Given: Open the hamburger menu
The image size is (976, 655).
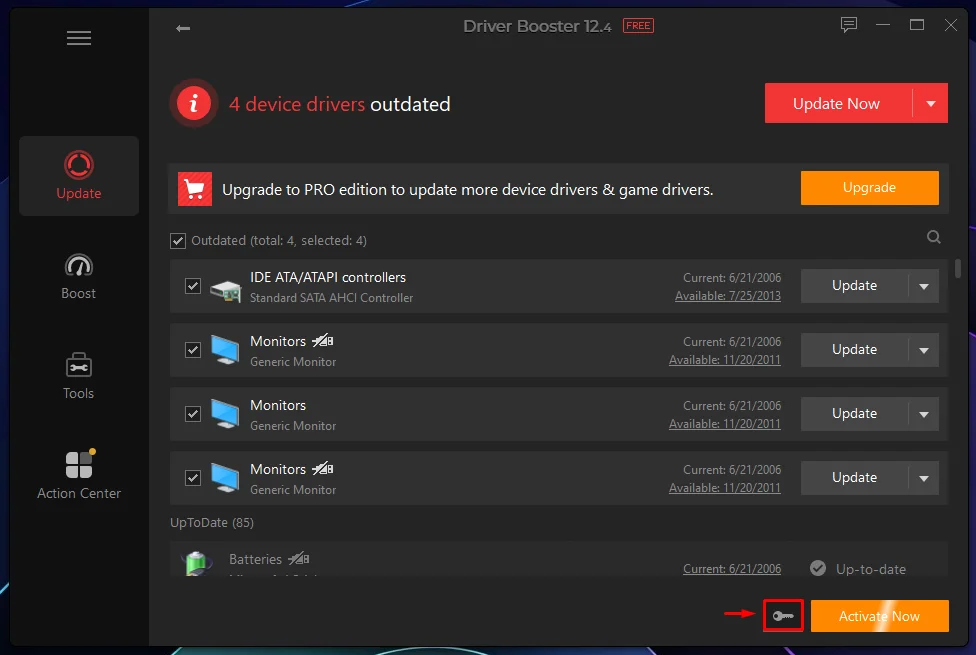Looking at the screenshot, I should (x=78, y=38).
